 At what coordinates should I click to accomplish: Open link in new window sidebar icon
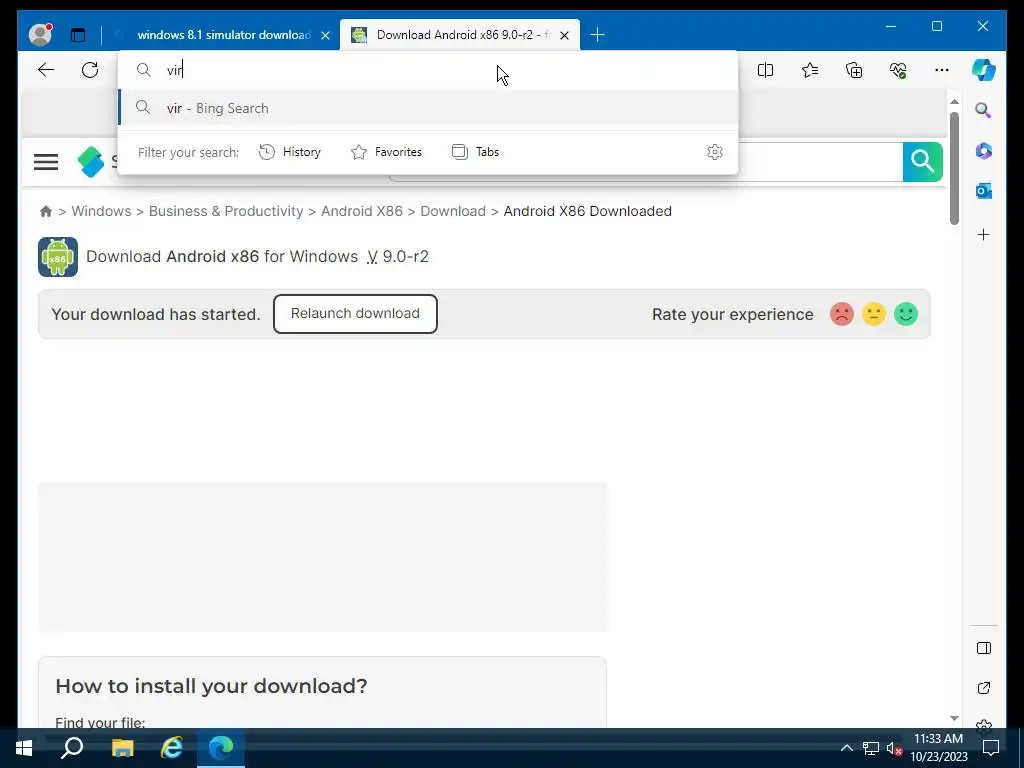pyautogui.click(x=984, y=688)
